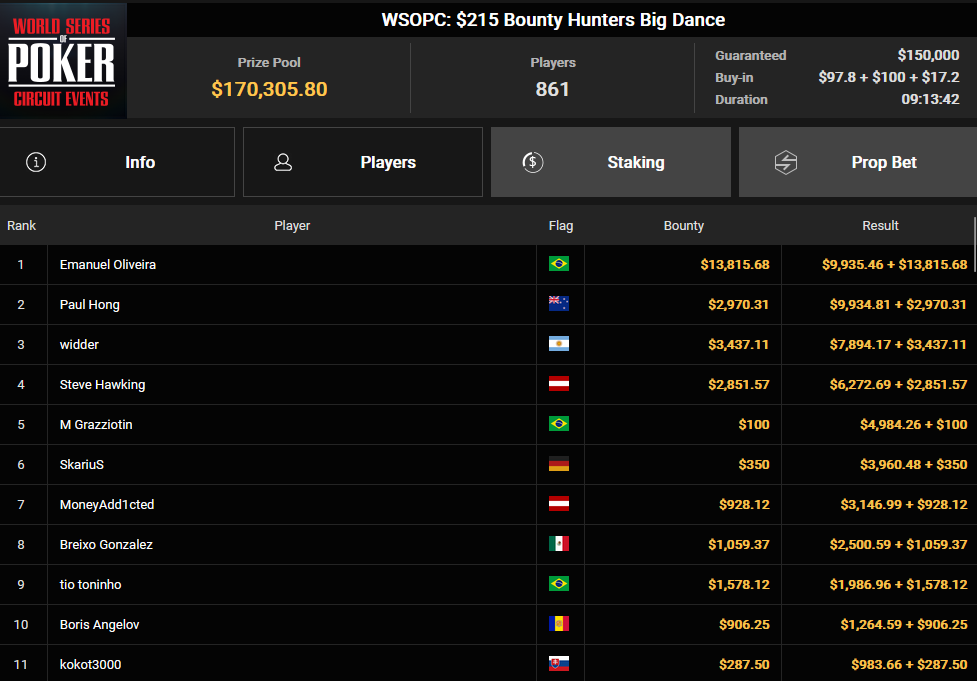Image resolution: width=977 pixels, height=681 pixels.
Task: Click result $2,500.59 + $1,059.37
Action: tap(898, 545)
